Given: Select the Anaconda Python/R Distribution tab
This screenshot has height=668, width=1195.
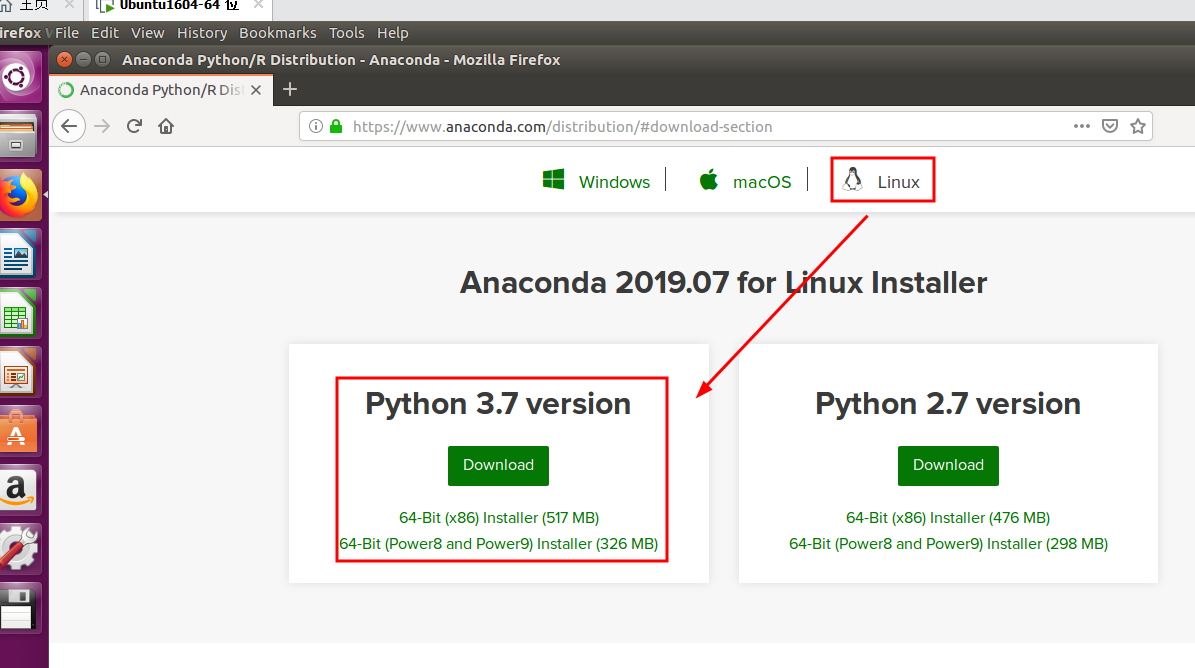Looking at the screenshot, I should coord(160,90).
